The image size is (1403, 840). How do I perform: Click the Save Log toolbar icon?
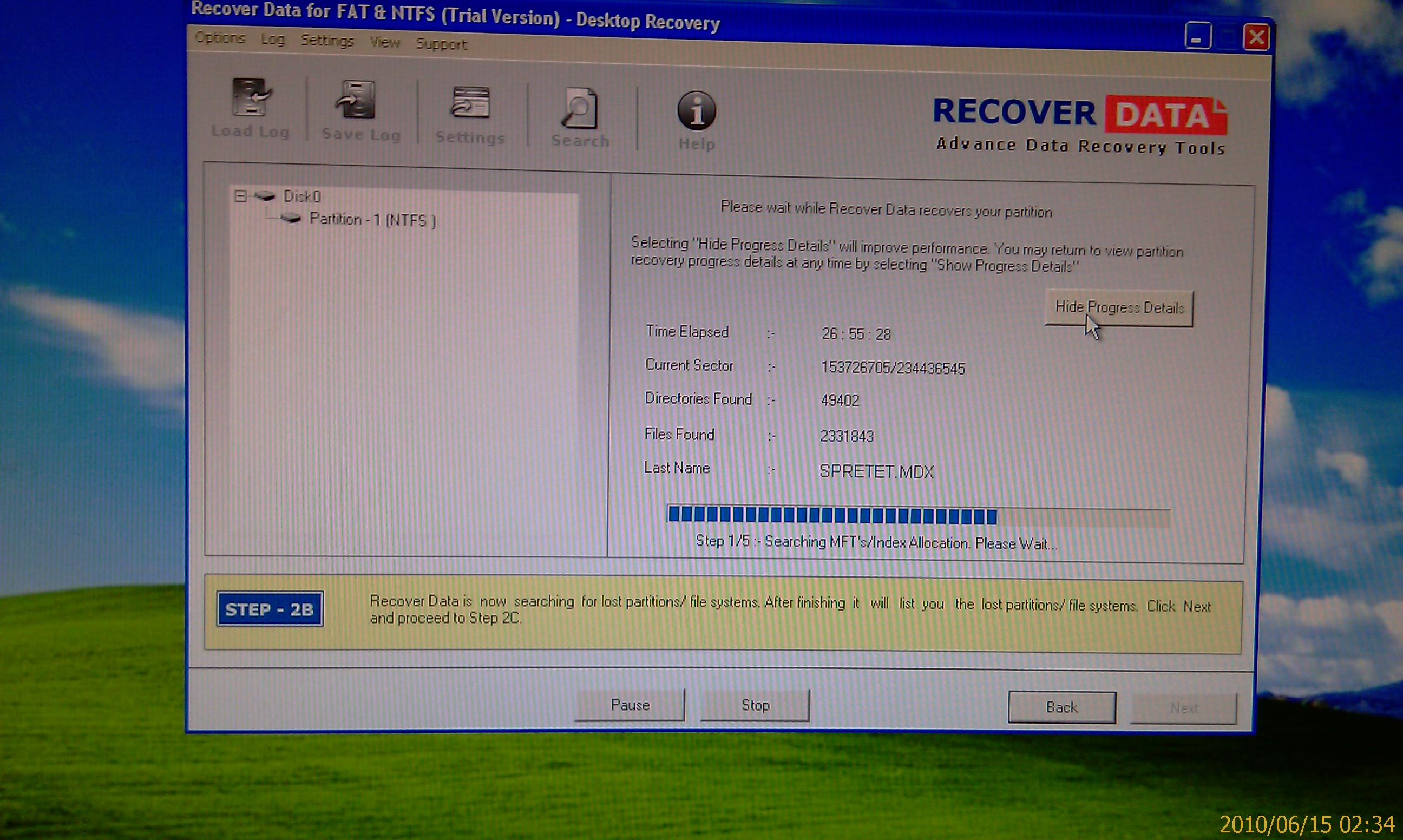pos(356,100)
